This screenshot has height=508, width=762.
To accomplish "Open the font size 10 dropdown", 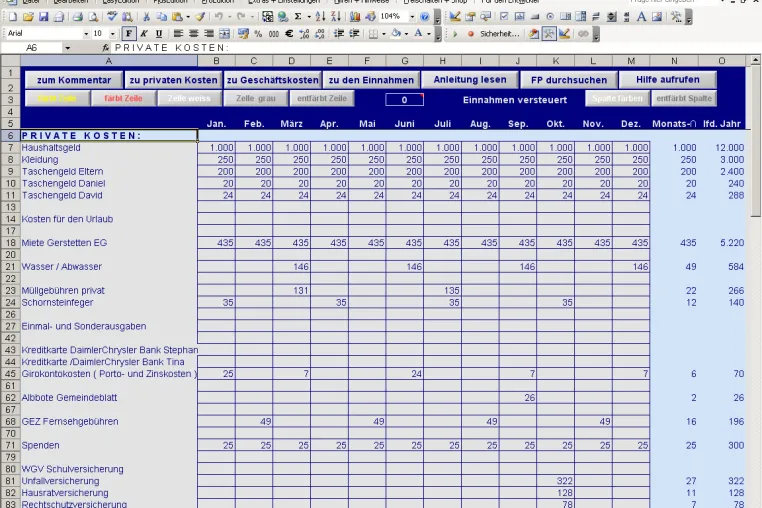I will [112, 34].
